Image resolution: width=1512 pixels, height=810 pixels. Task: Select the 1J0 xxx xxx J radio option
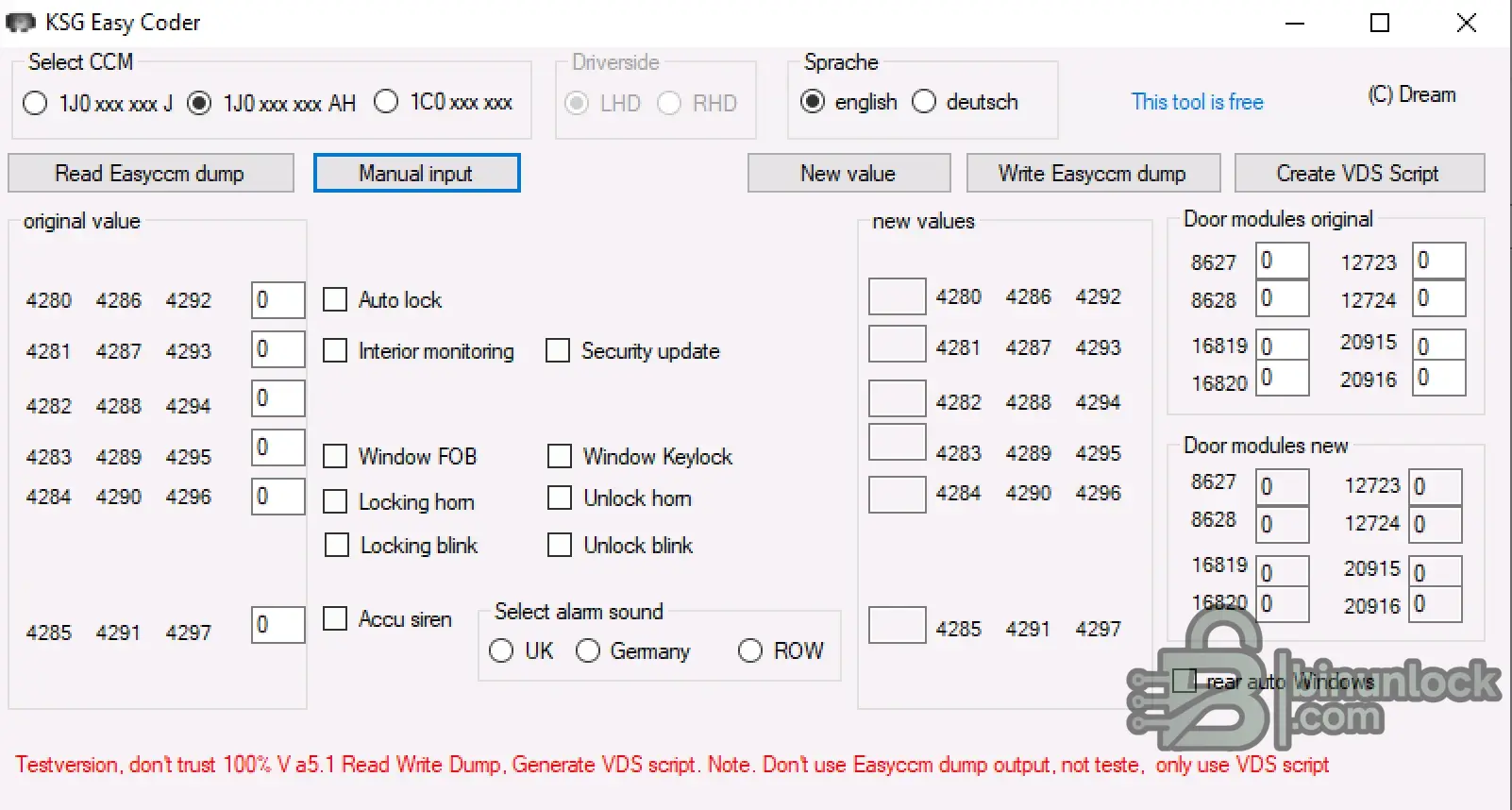(x=35, y=103)
